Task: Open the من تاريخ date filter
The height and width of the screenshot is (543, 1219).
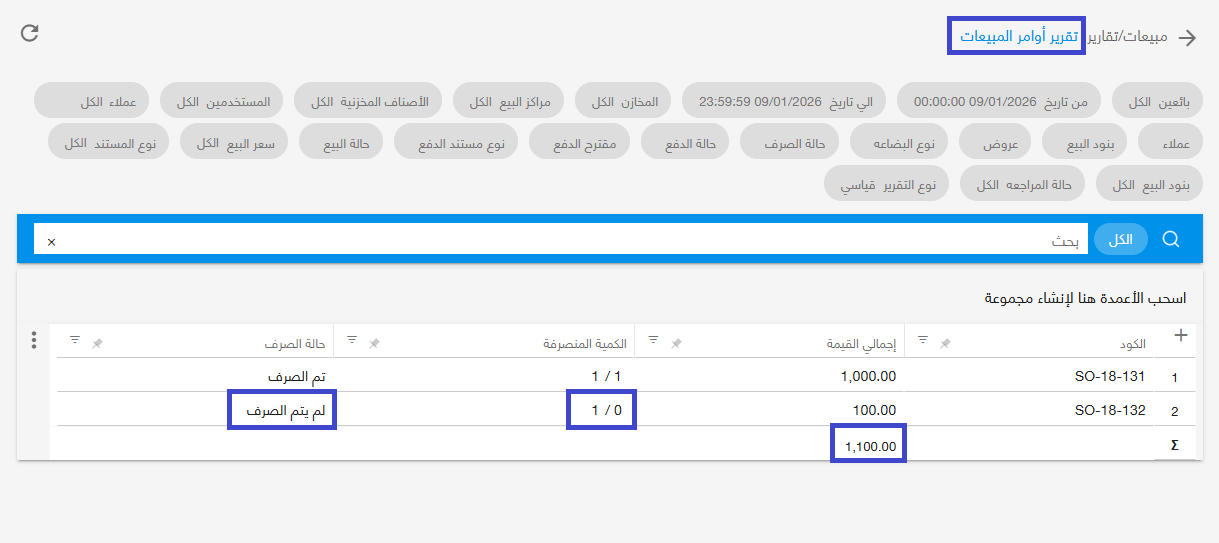Action: click(999, 101)
